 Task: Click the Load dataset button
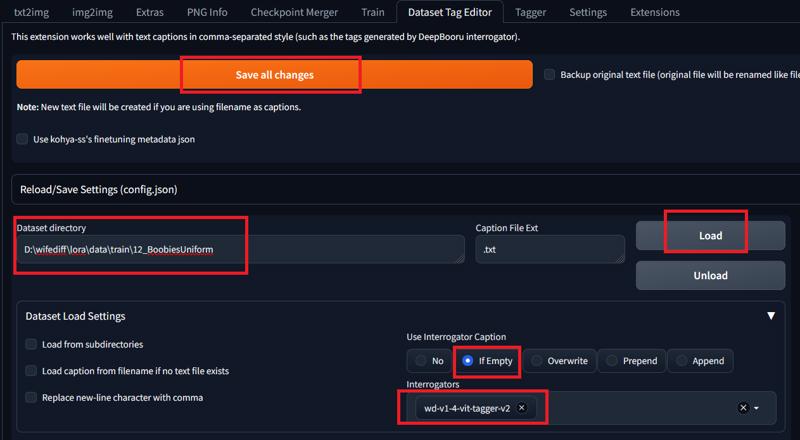[710, 235]
